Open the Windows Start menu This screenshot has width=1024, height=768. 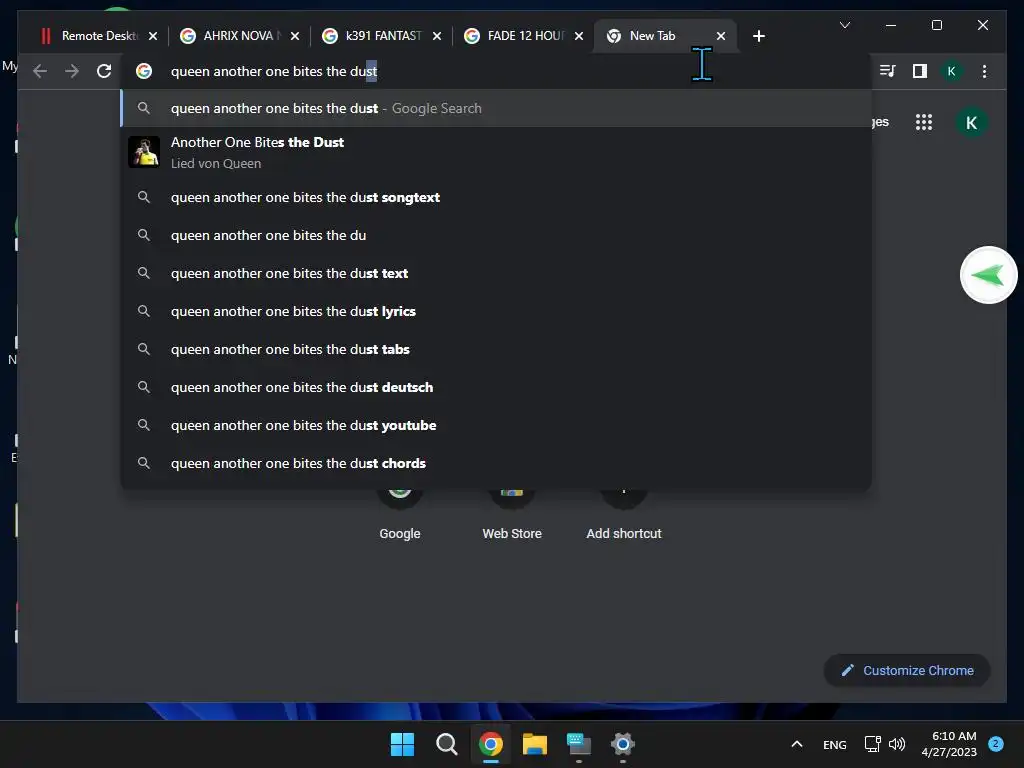[402, 744]
